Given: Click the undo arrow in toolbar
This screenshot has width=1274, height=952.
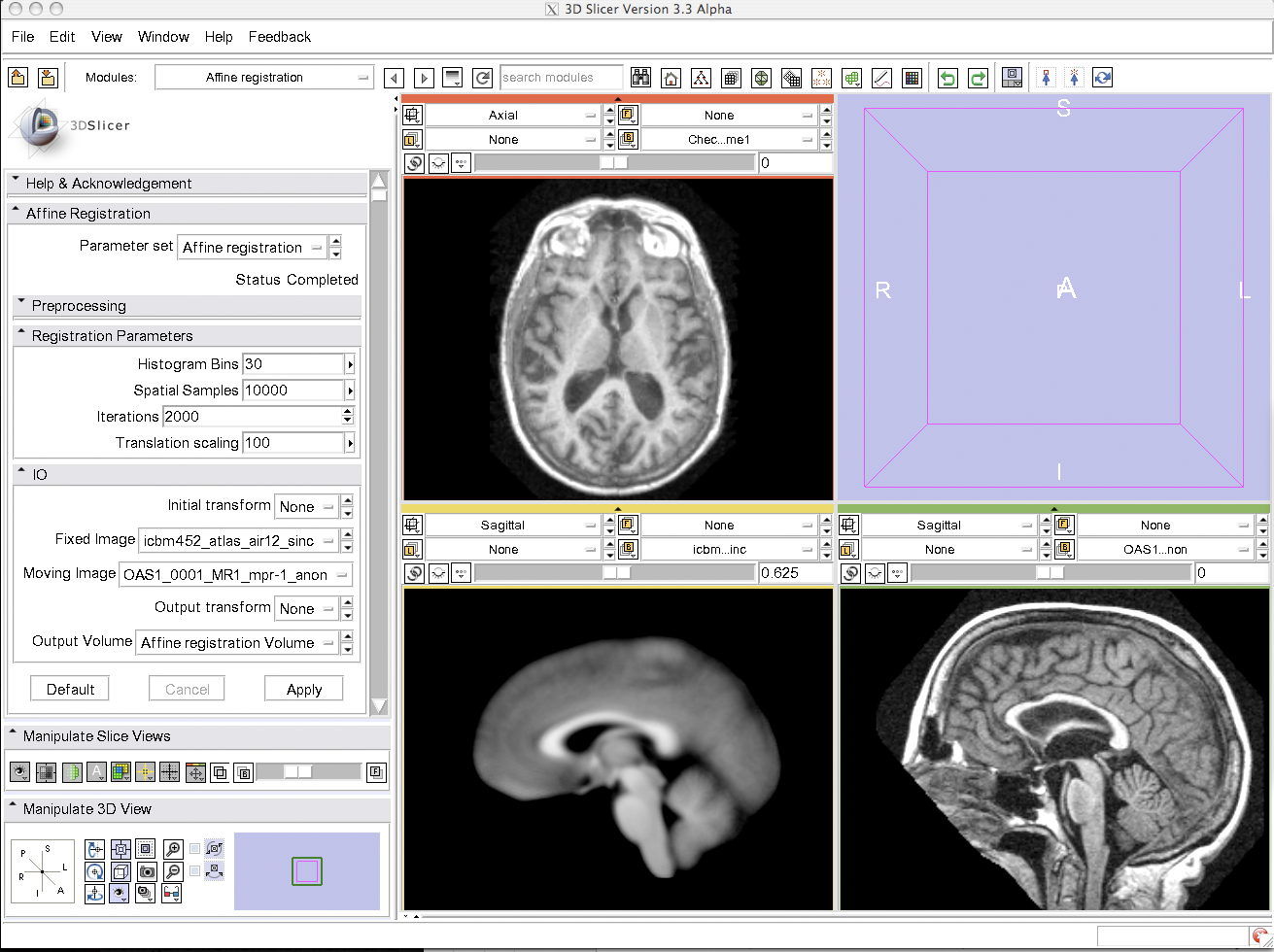Looking at the screenshot, I should click(947, 78).
